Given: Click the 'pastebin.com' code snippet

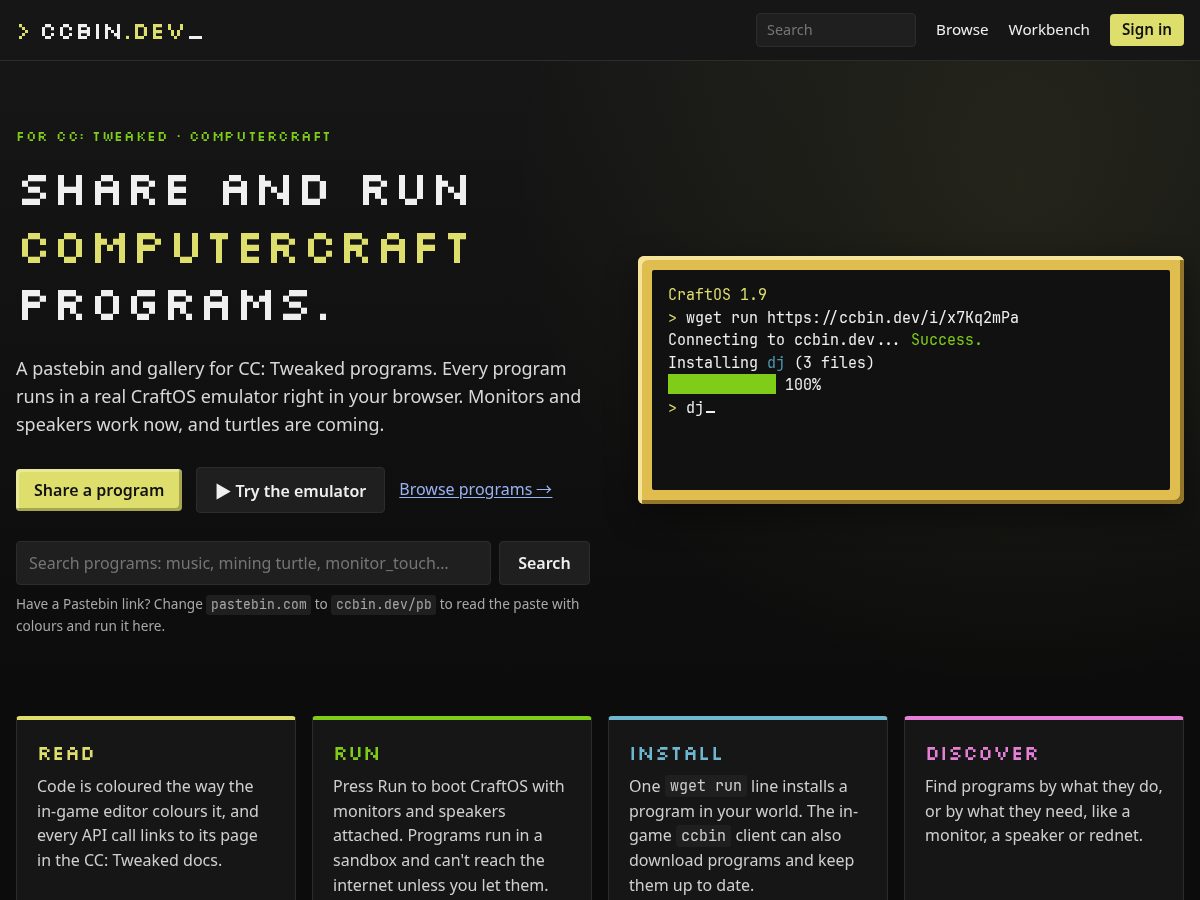Looking at the screenshot, I should pyautogui.click(x=260, y=604).
